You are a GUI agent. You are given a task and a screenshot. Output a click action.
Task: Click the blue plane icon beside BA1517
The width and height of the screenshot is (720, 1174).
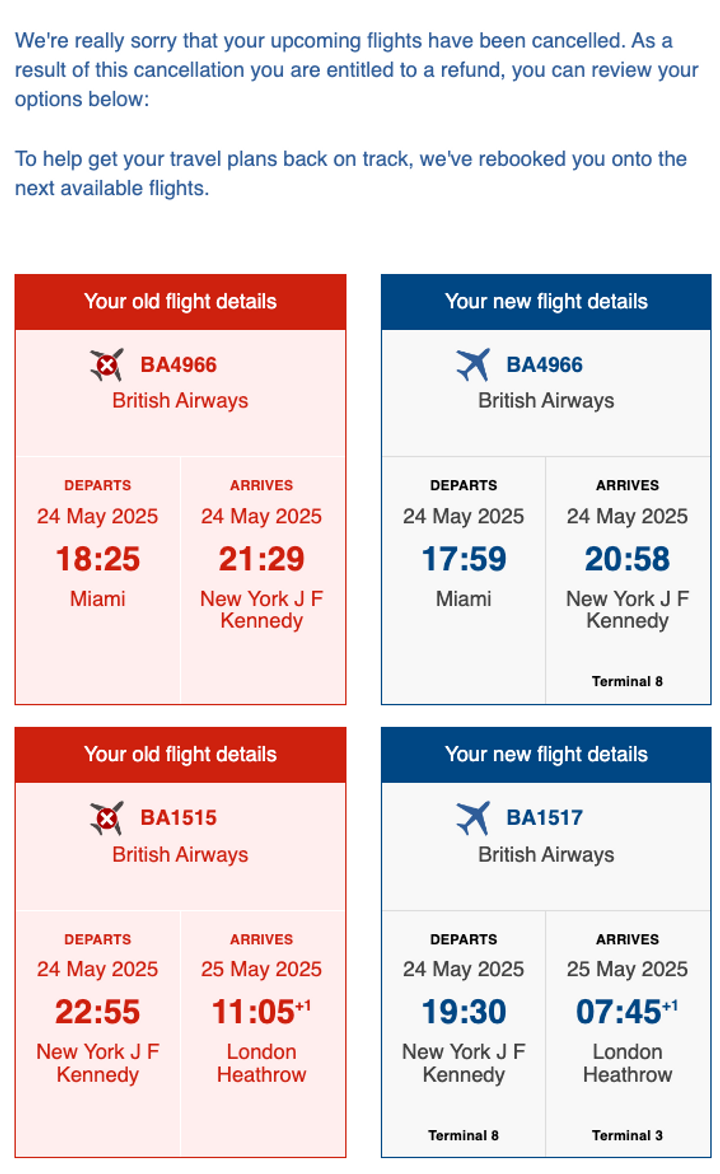pyautogui.click(x=473, y=818)
